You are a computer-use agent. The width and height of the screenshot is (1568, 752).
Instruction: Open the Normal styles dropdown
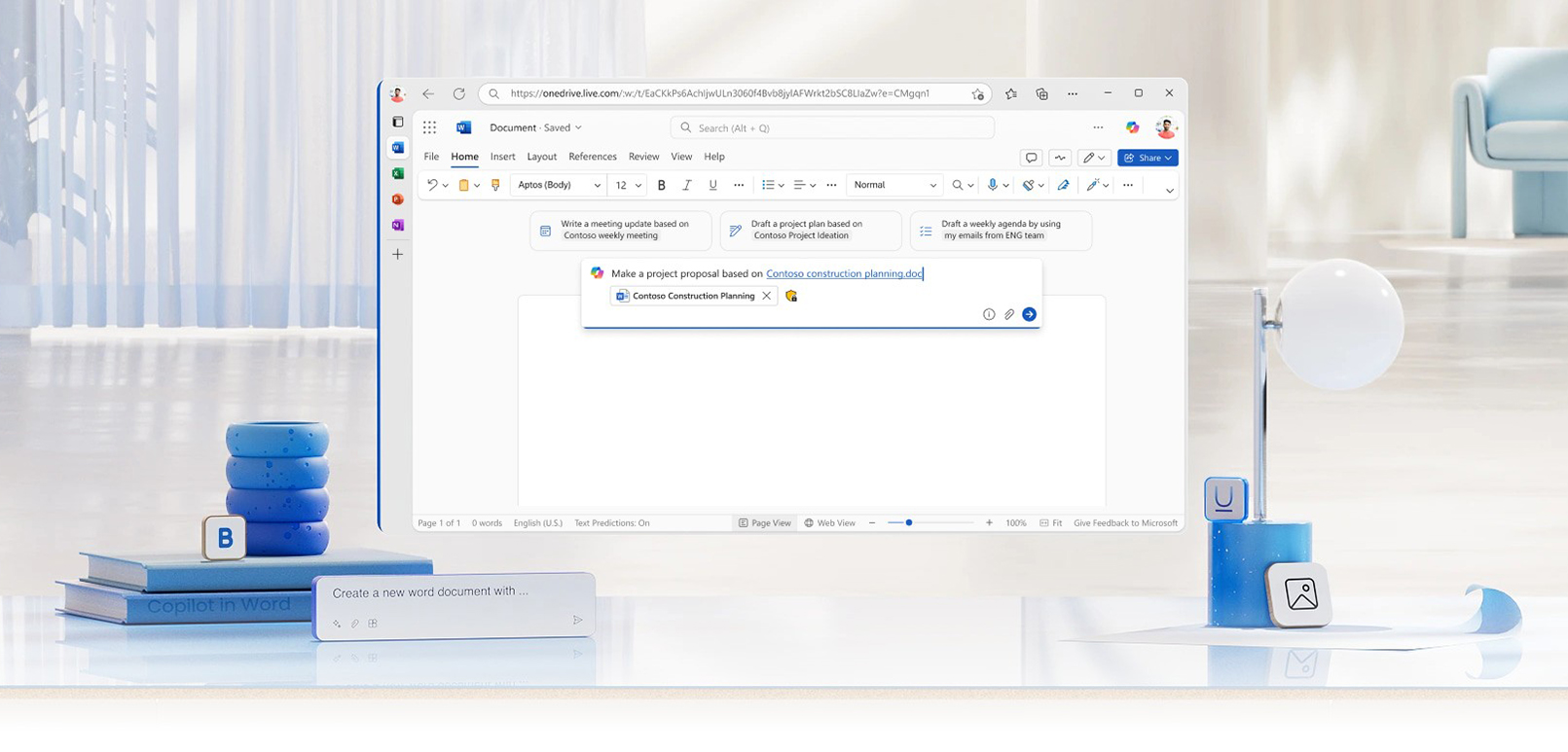pos(894,185)
